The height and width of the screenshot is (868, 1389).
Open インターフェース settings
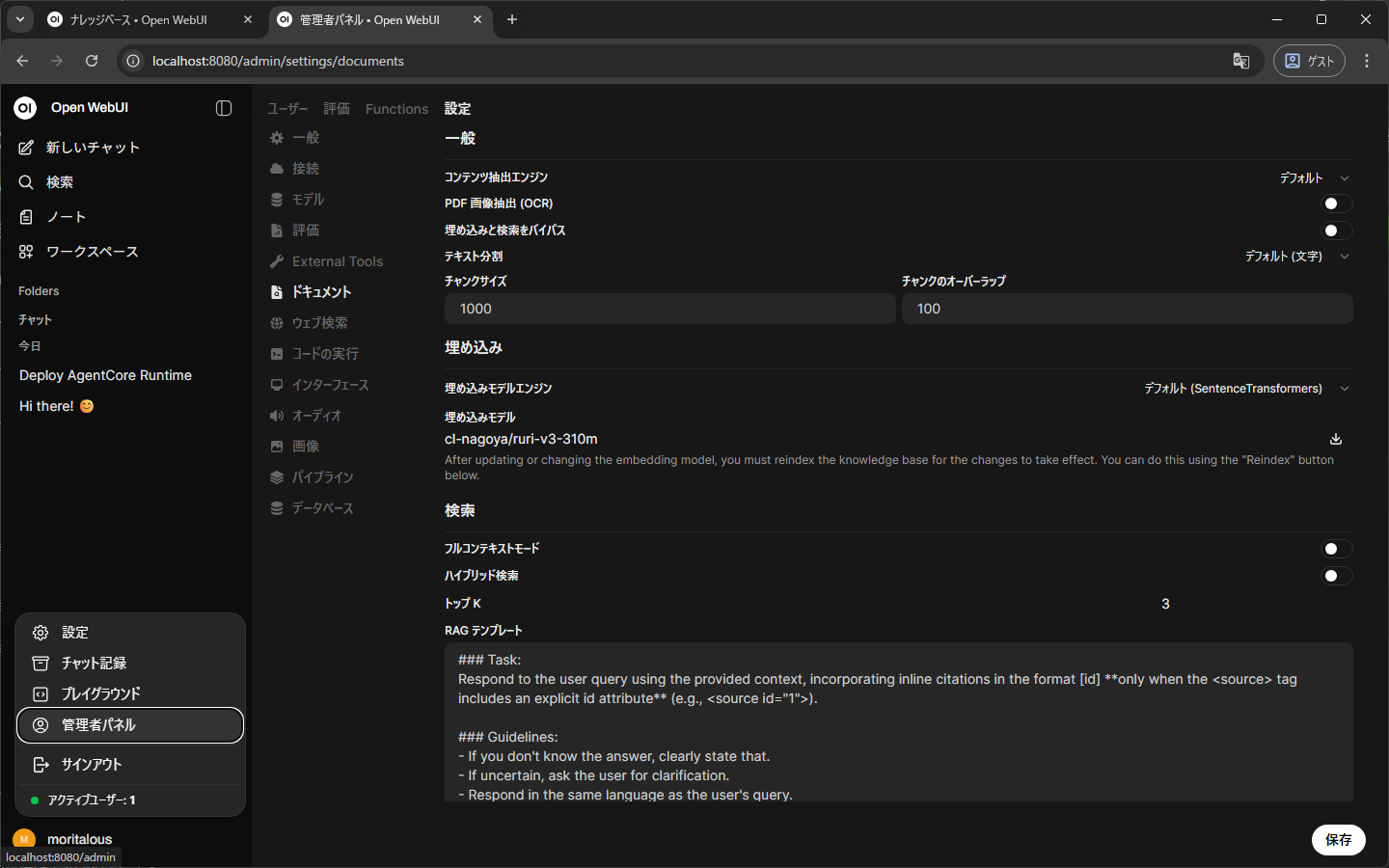[320, 385]
